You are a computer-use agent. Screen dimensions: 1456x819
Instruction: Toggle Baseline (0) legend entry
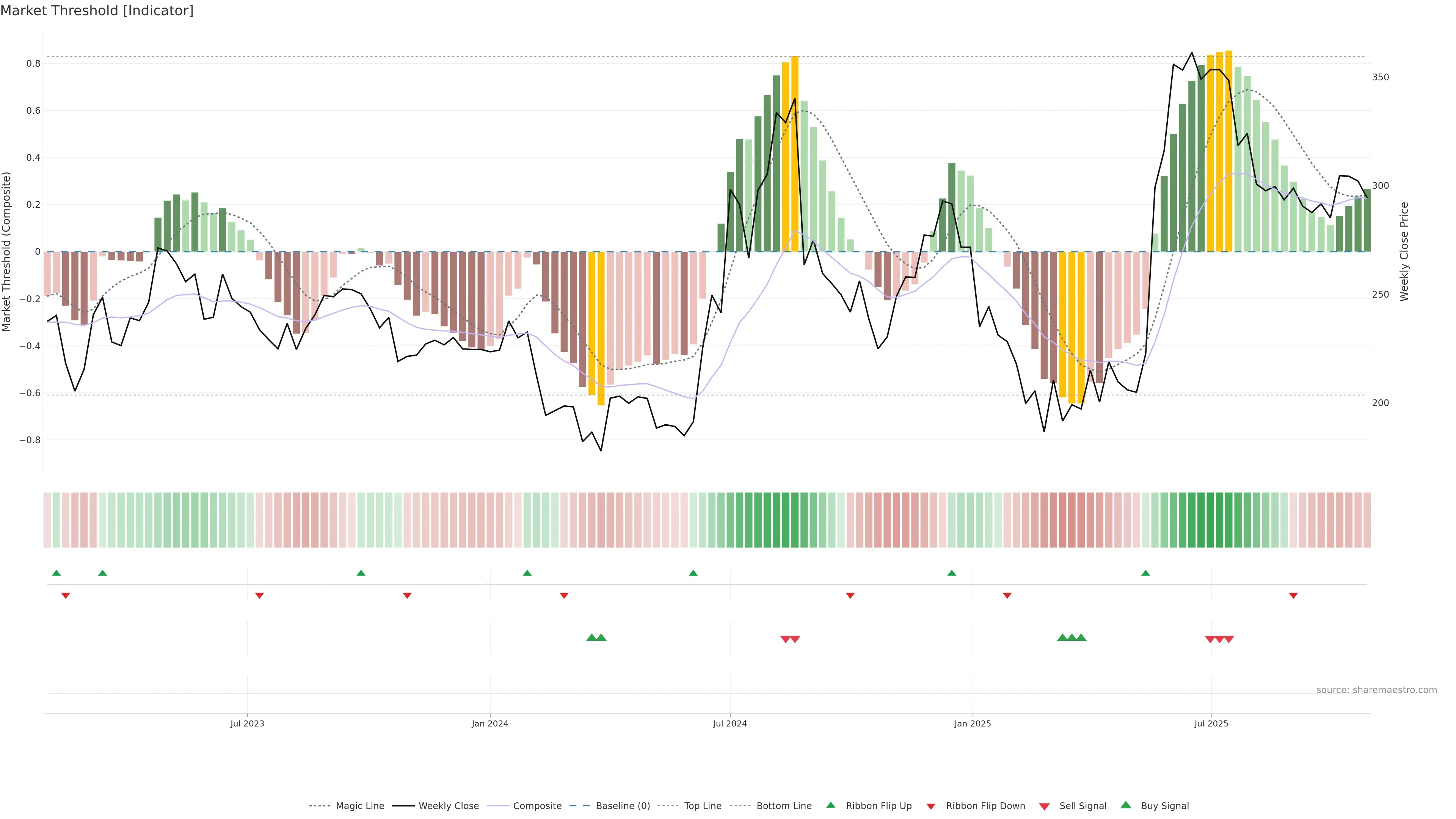(623, 806)
